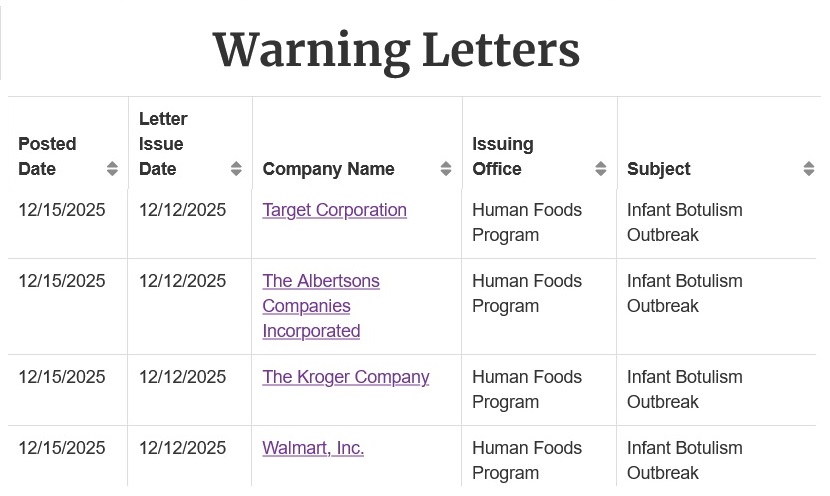Click the Issuing Office sort arrows icon
Screen dimensions: 830x496
point(601,169)
